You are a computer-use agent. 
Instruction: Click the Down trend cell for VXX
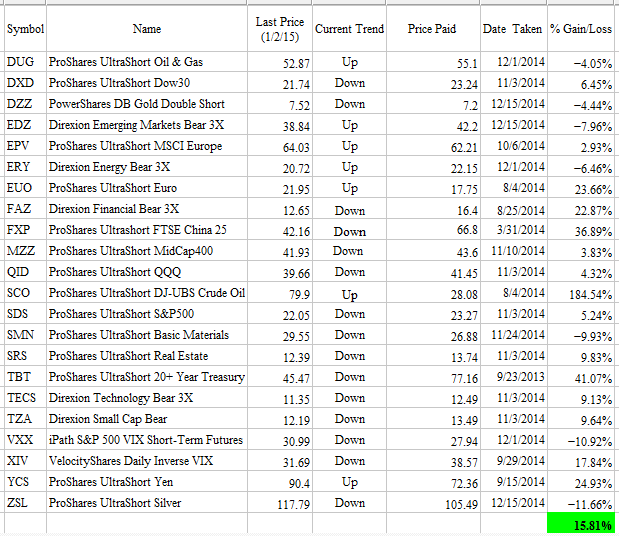pyautogui.click(x=349, y=440)
